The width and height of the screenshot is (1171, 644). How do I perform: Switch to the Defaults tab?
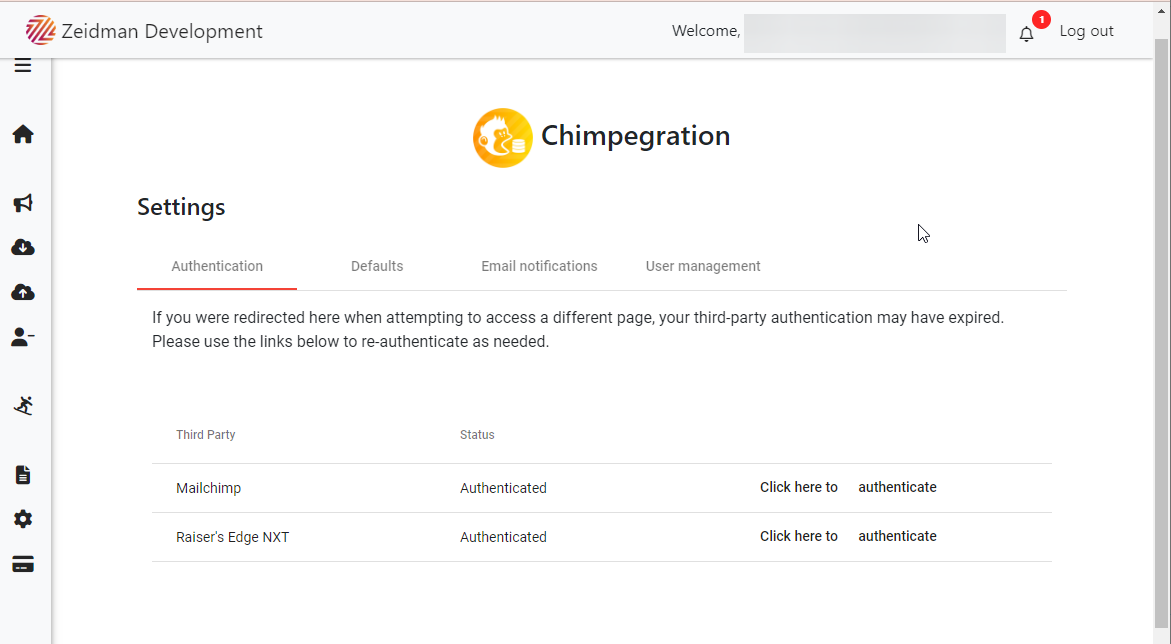(377, 267)
